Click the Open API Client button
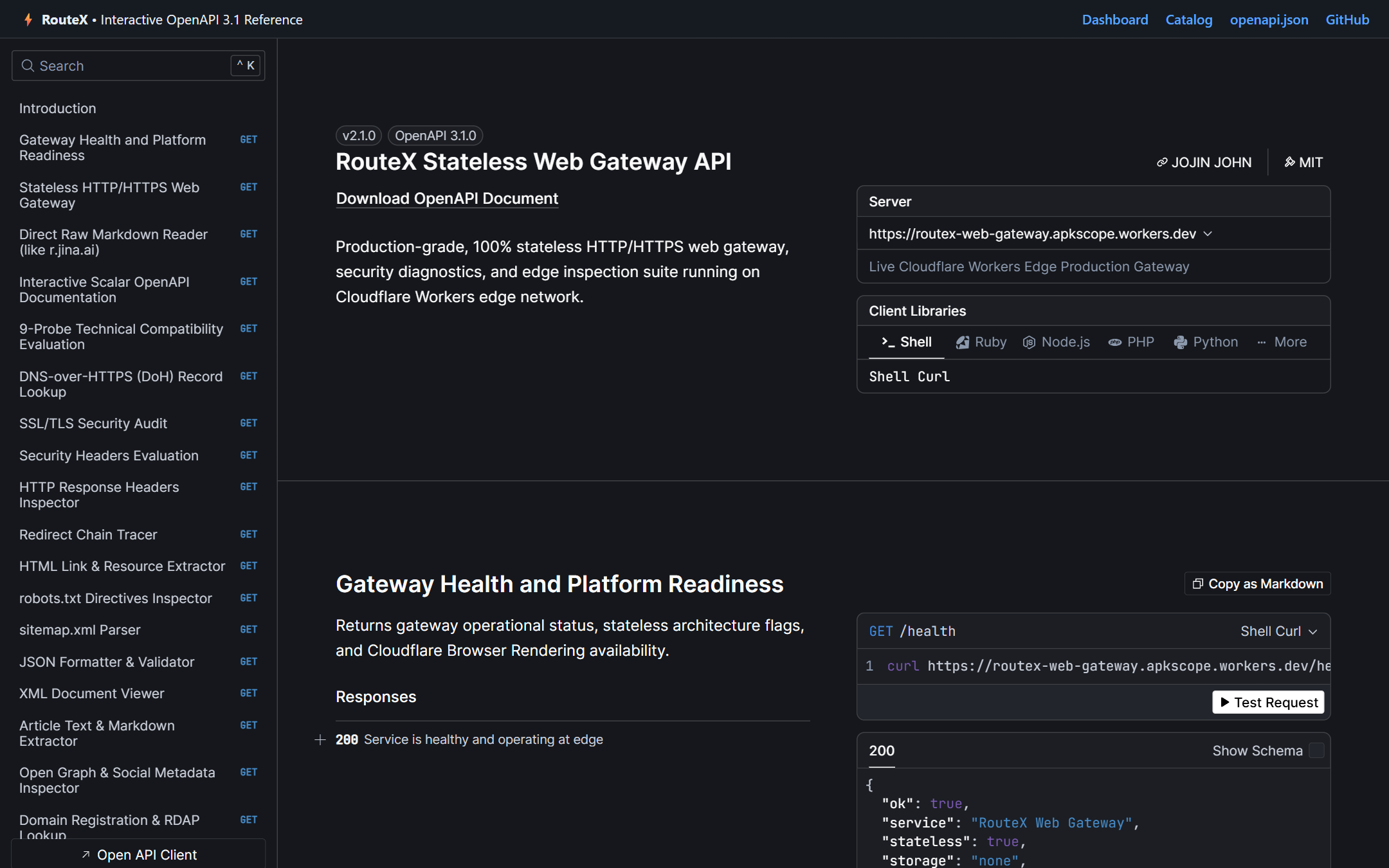Image resolution: width=1389 pixels, height=868 pixels. pos(138,854)
